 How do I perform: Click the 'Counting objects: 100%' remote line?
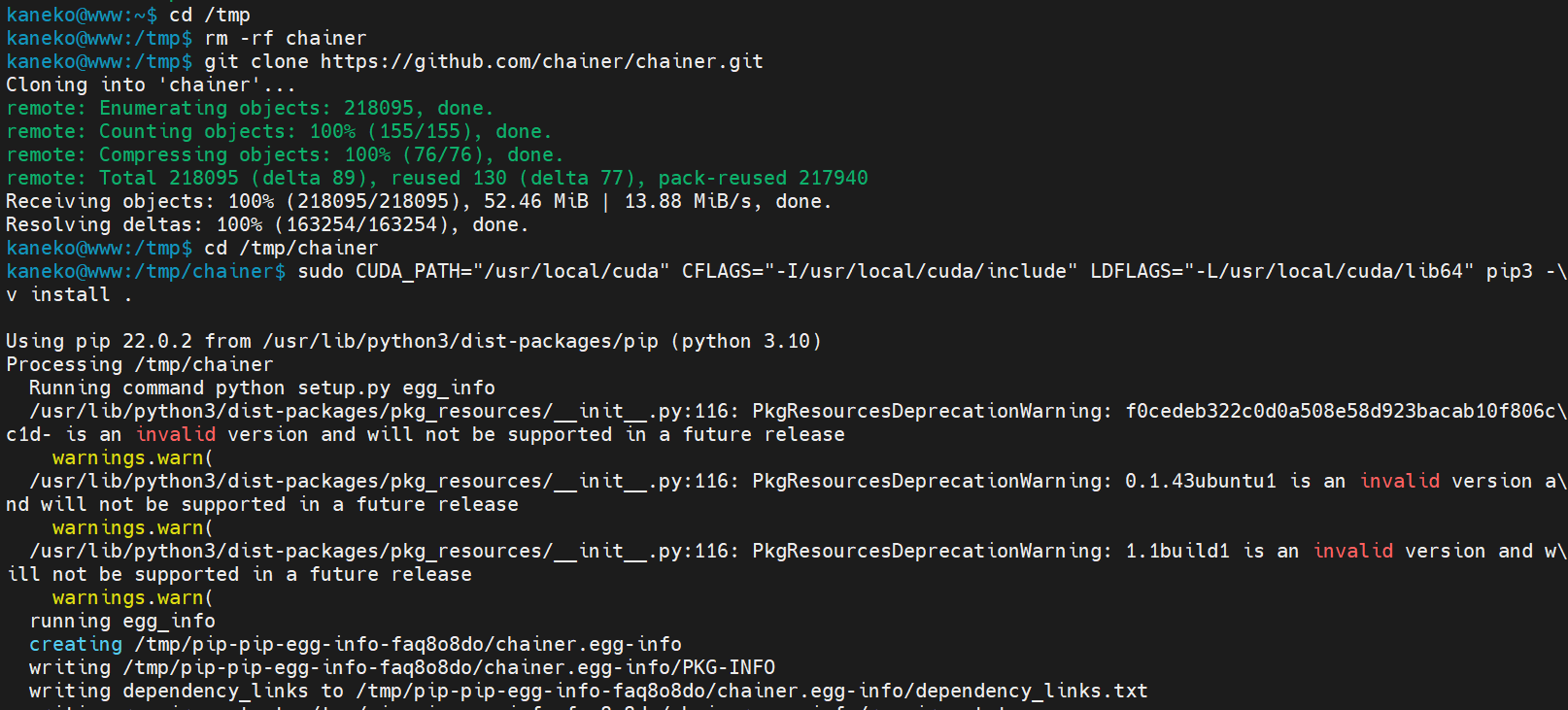[279, 131]
